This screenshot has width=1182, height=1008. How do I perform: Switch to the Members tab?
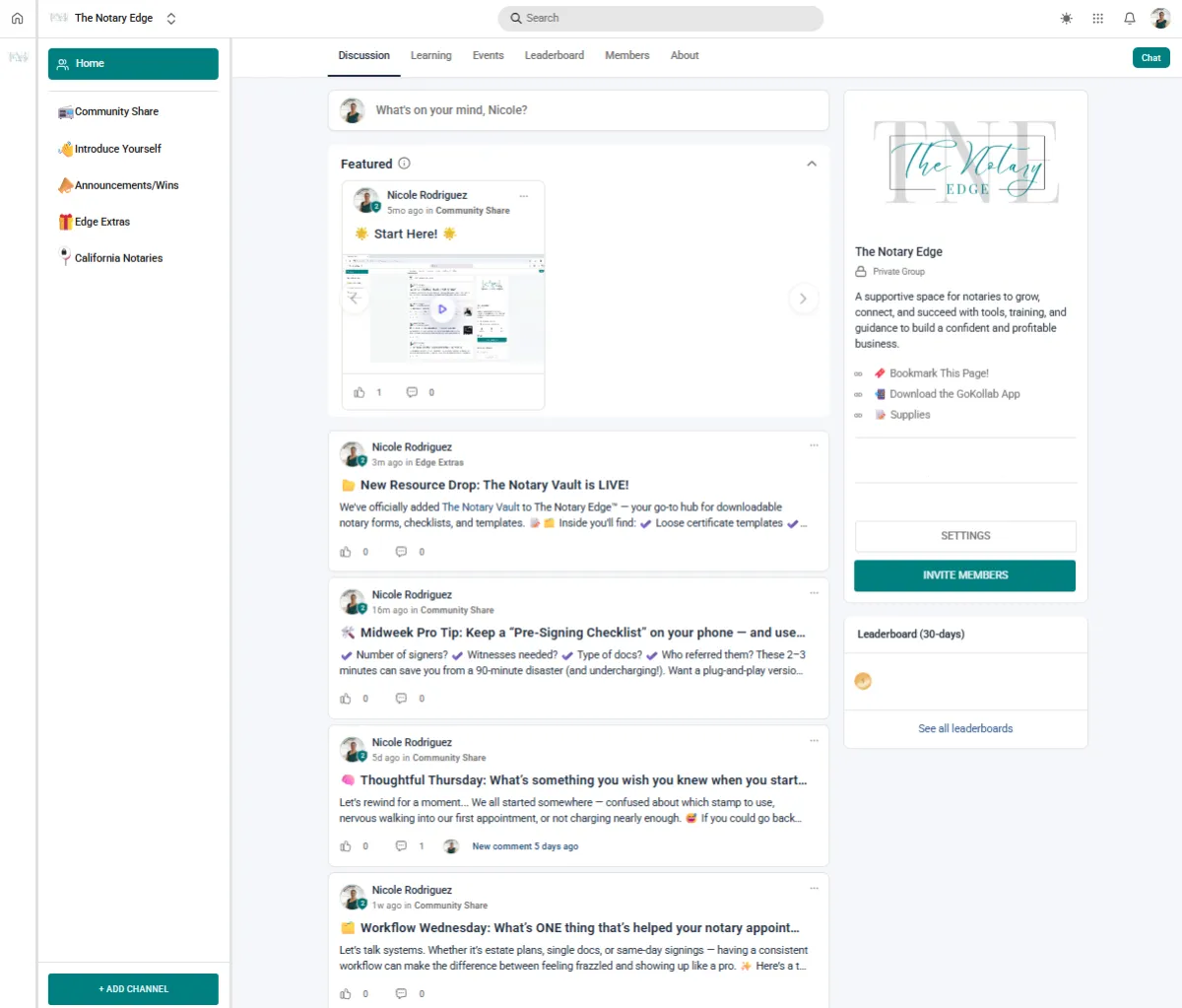(627, 55)
